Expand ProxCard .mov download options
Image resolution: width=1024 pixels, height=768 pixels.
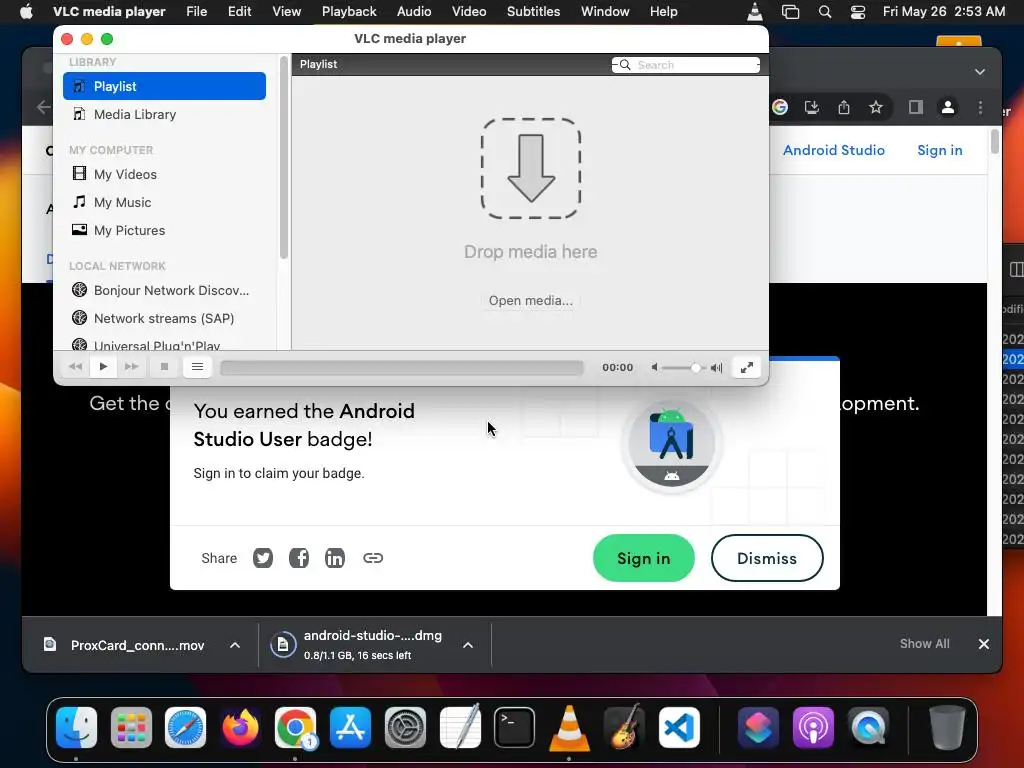pos(234,645)
